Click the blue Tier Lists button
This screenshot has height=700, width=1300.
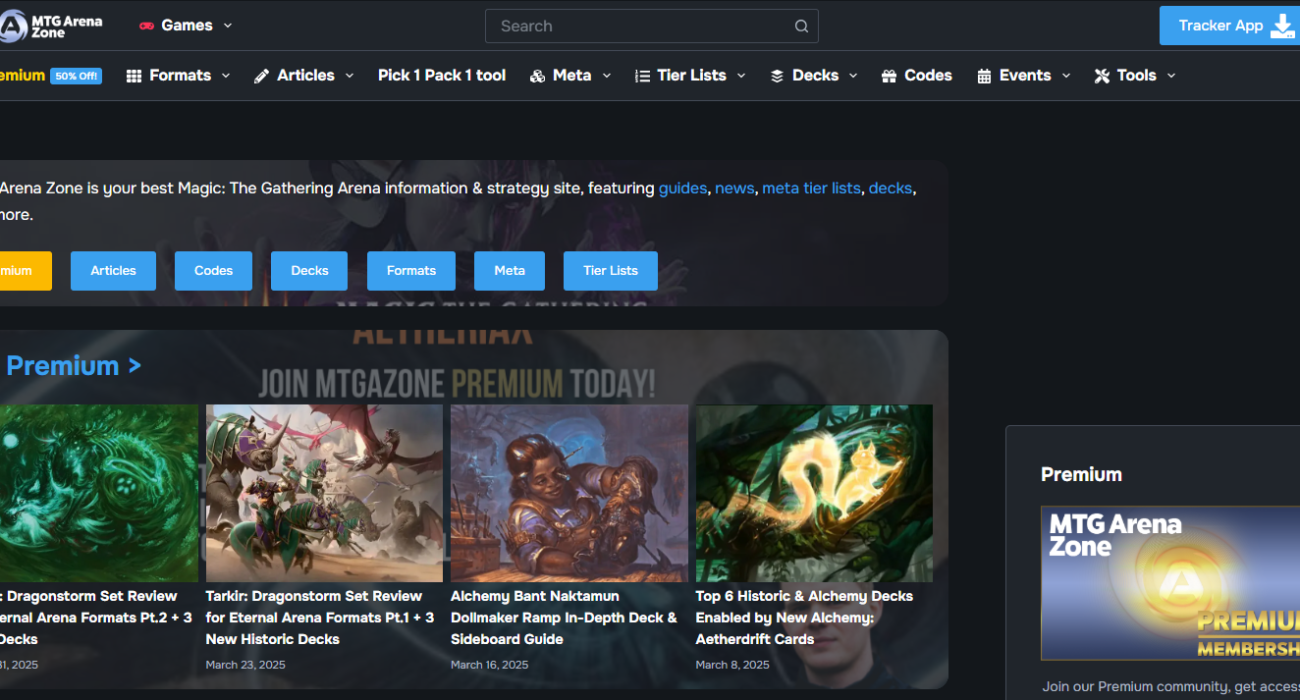click(611, 271)
